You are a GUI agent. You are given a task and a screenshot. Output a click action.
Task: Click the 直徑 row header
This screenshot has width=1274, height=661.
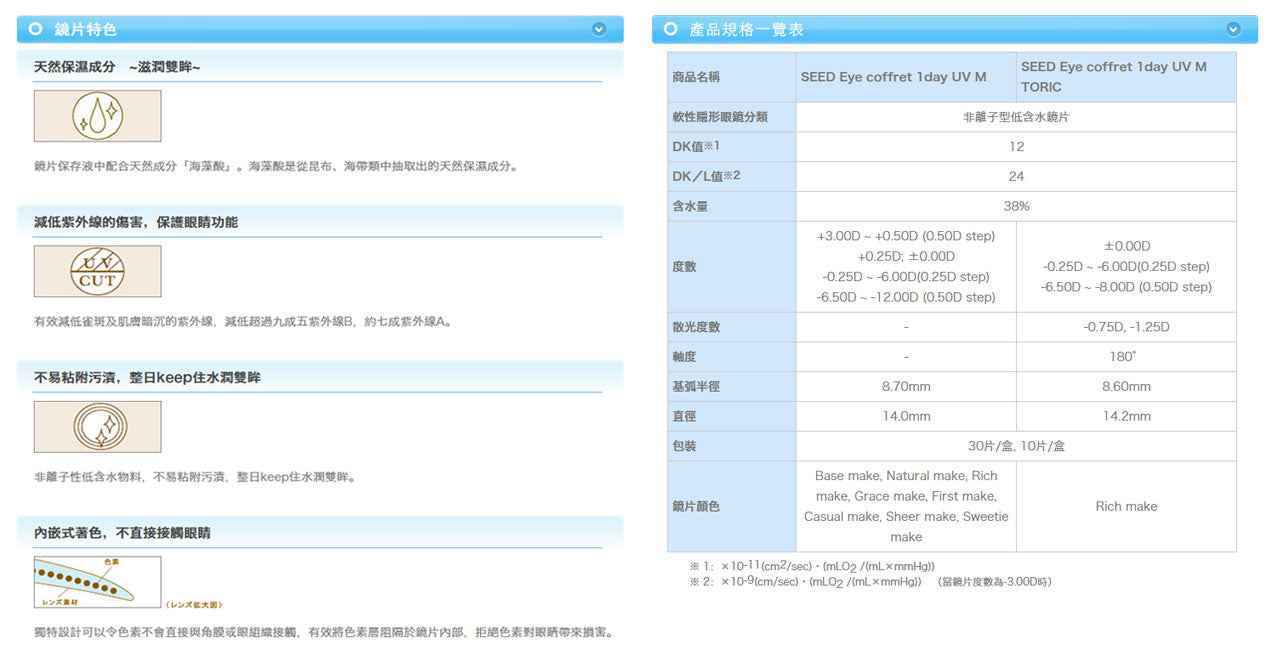click(732, 416)
